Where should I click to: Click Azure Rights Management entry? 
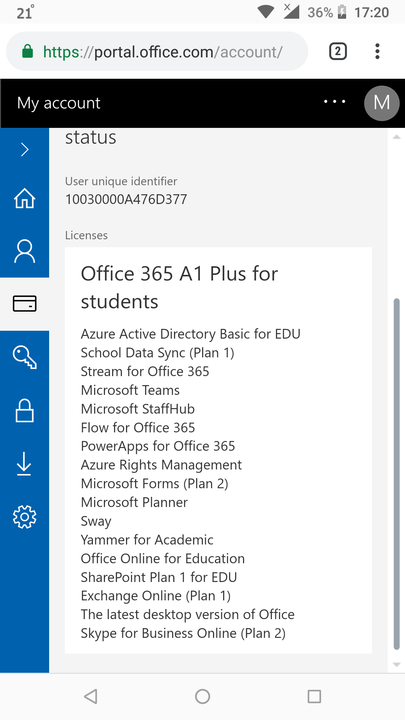[161, 465]
